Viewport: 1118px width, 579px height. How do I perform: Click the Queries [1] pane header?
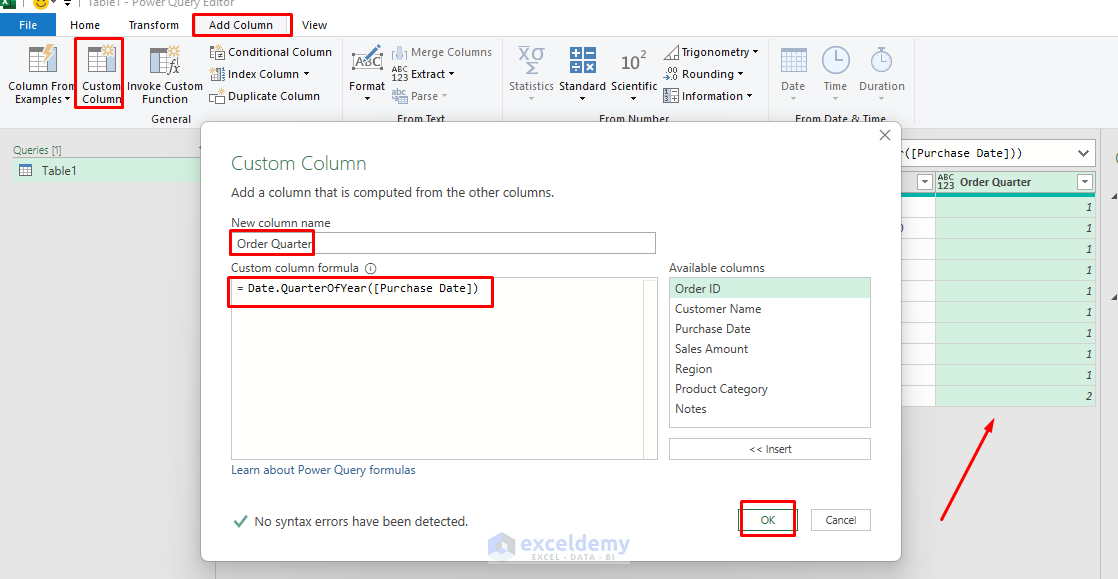click(x=37, y=150)
